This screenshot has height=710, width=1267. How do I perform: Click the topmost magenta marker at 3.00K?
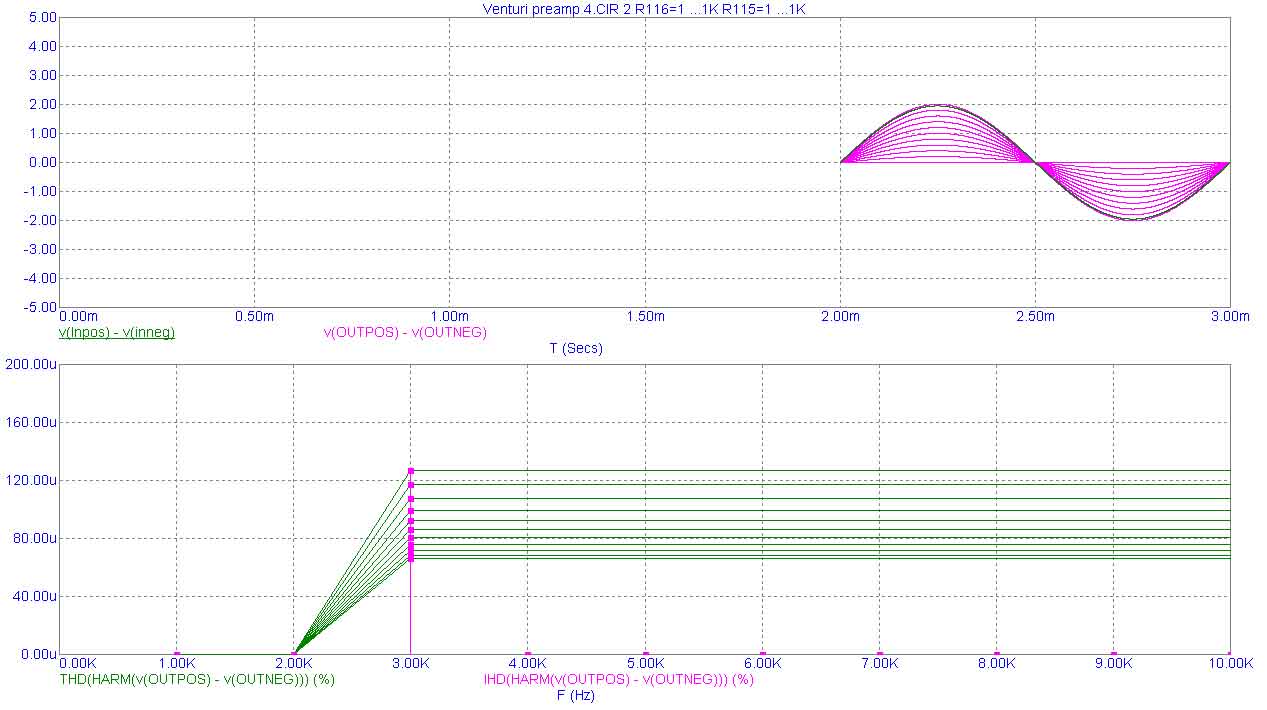tap(411, 471)
